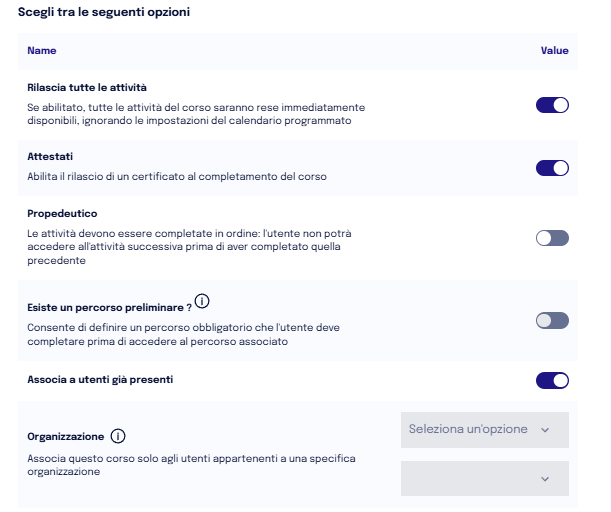Turn off the Attestati switch
Screen dimensions: 611x512
pos(552,168)
